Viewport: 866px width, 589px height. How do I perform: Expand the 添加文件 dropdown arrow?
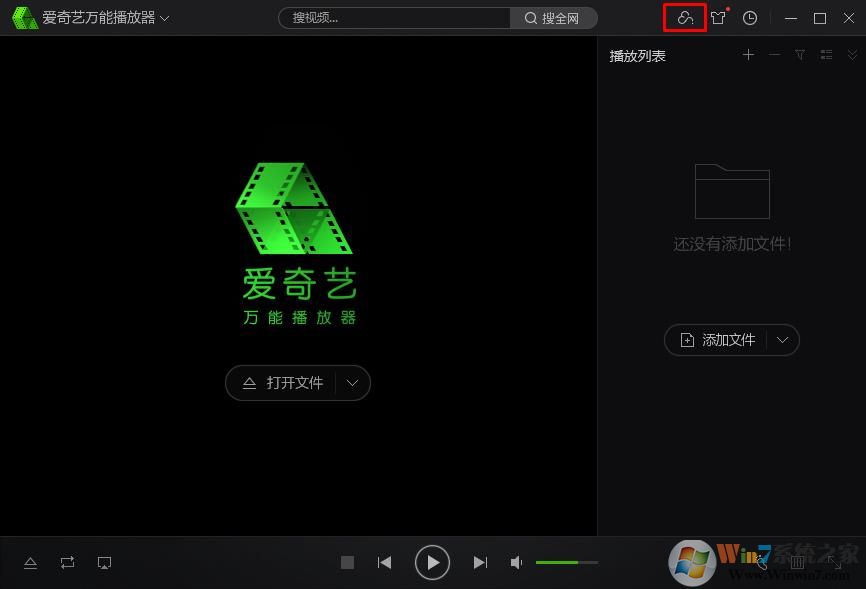[x=783, y=340]
